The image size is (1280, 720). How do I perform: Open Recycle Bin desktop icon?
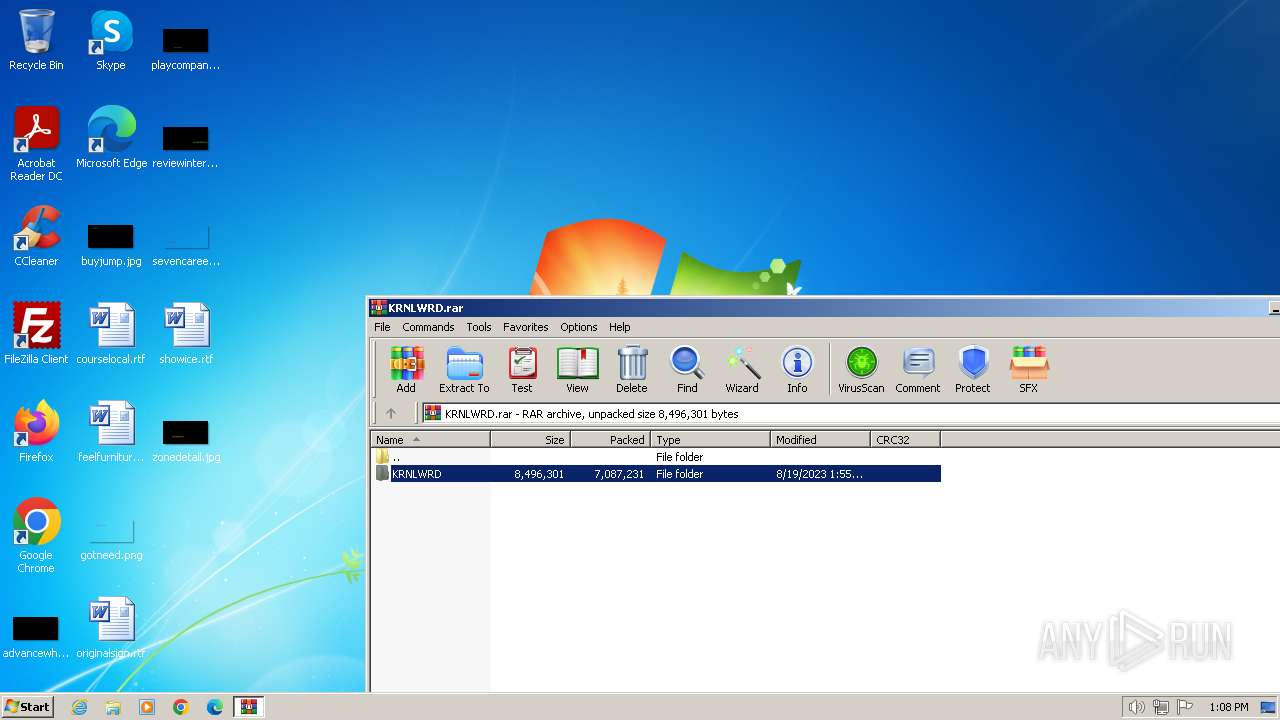tap(36, 41)
